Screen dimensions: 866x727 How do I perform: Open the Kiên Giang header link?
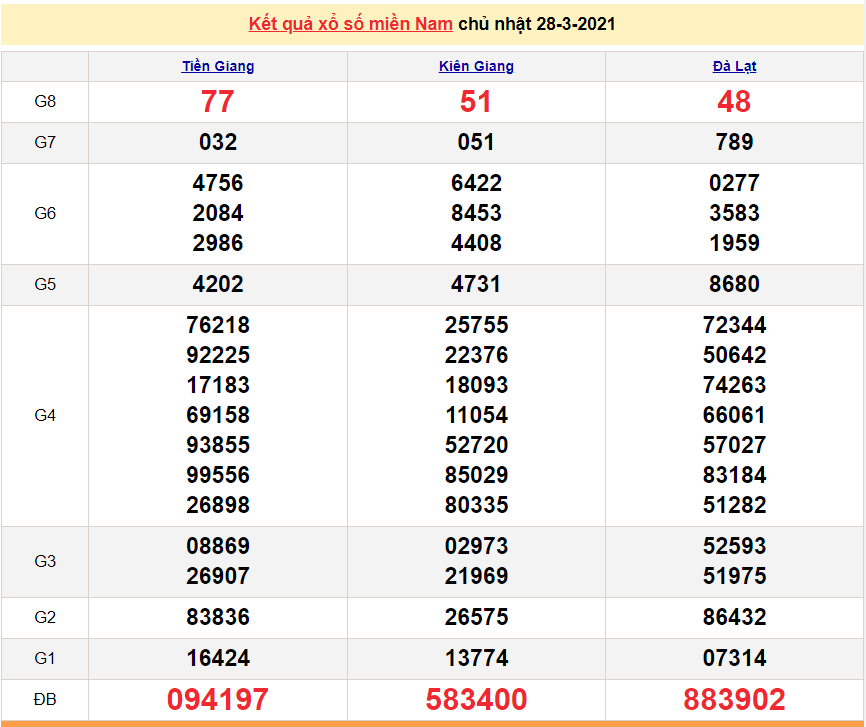click(476, 67)
